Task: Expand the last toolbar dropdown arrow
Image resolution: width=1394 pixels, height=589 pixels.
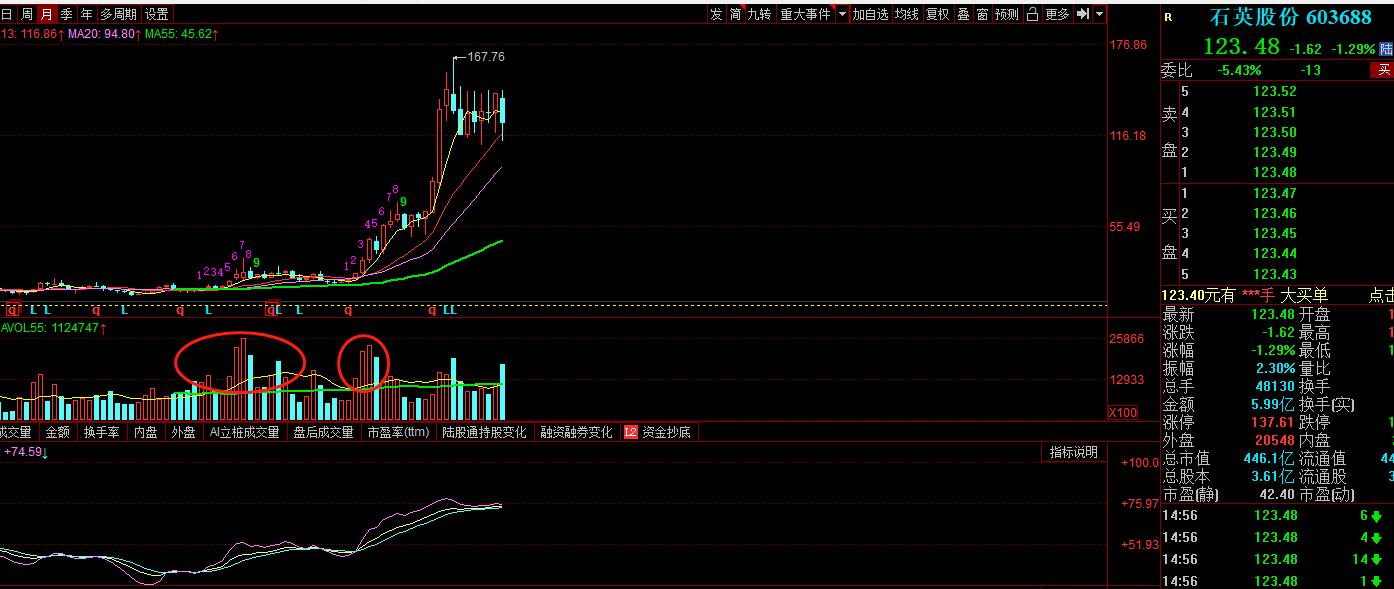Action: pos(1100,14)
